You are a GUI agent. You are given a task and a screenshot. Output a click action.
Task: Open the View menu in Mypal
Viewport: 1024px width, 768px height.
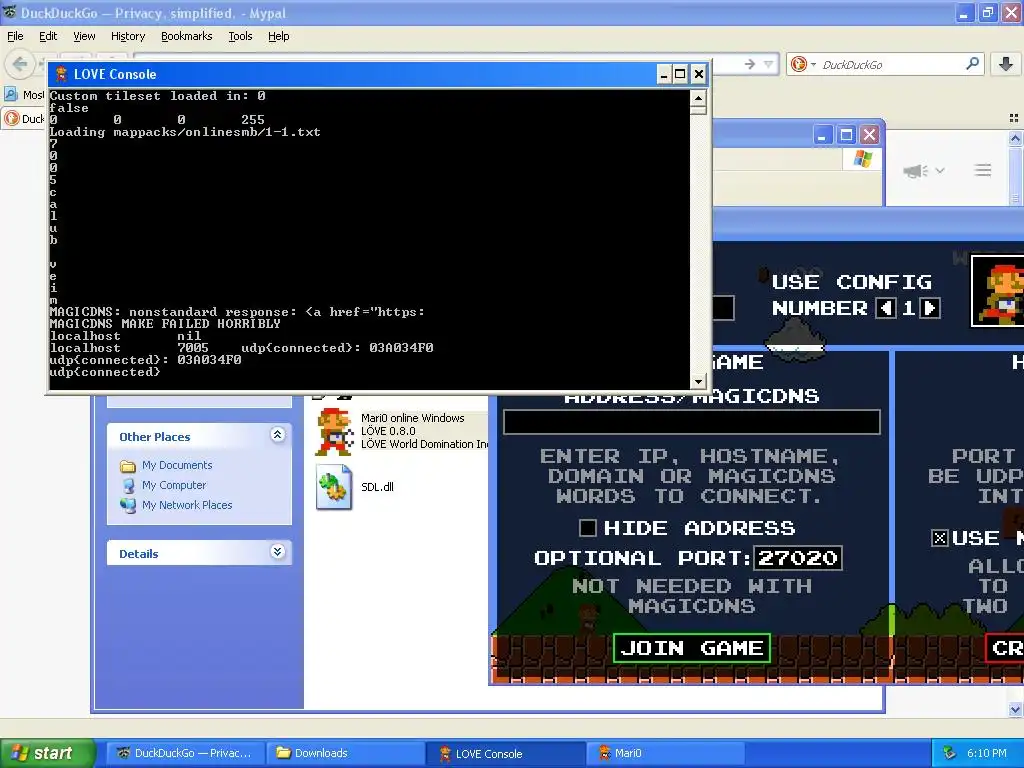coord(84,36)
